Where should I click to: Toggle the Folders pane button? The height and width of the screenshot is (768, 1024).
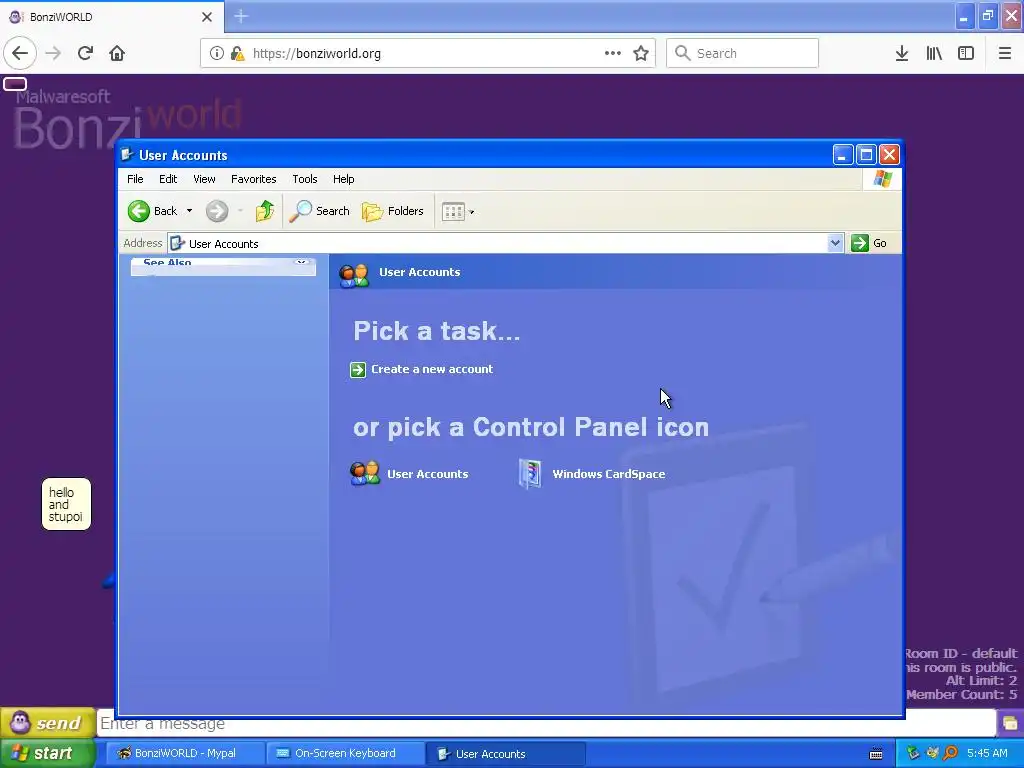[x=392, y=211]
